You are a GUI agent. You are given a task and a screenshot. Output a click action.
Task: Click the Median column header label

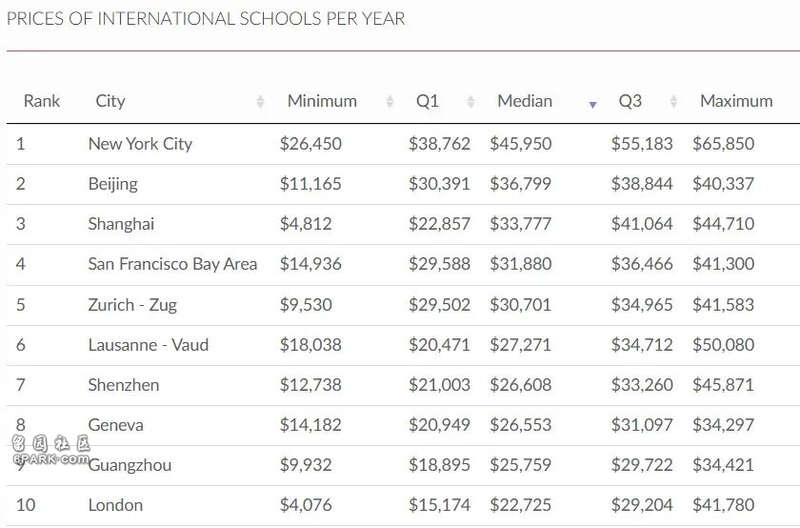coord(525,101)
